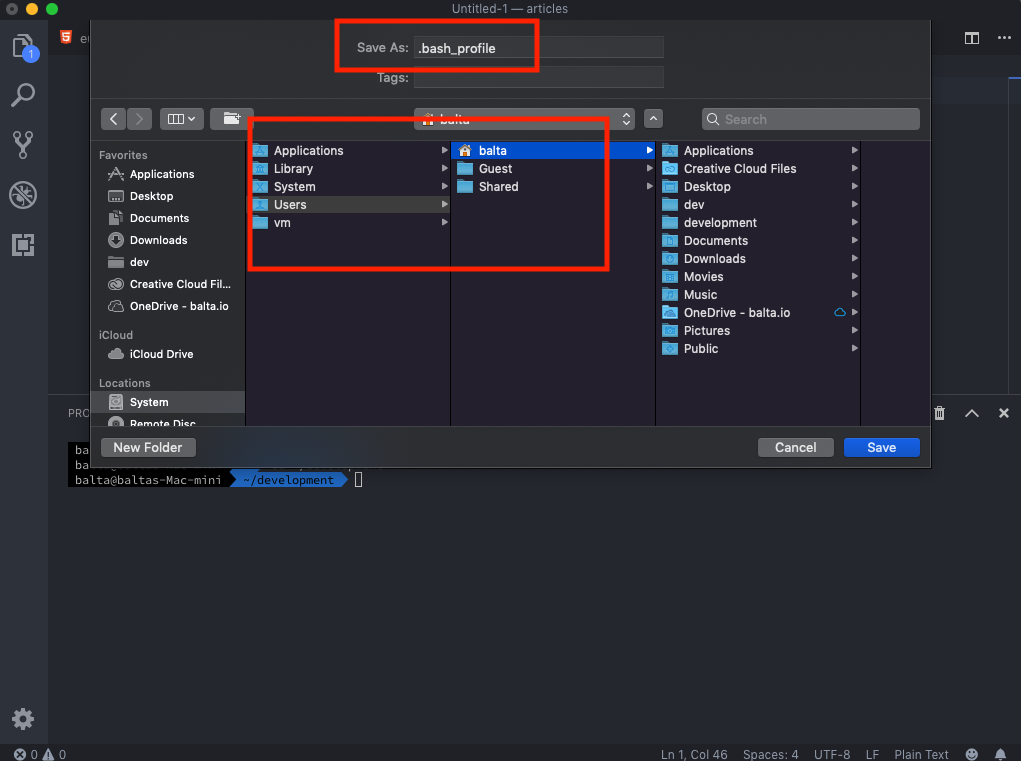
Task: Open Applications folder in first column
Action: (350, 150)
